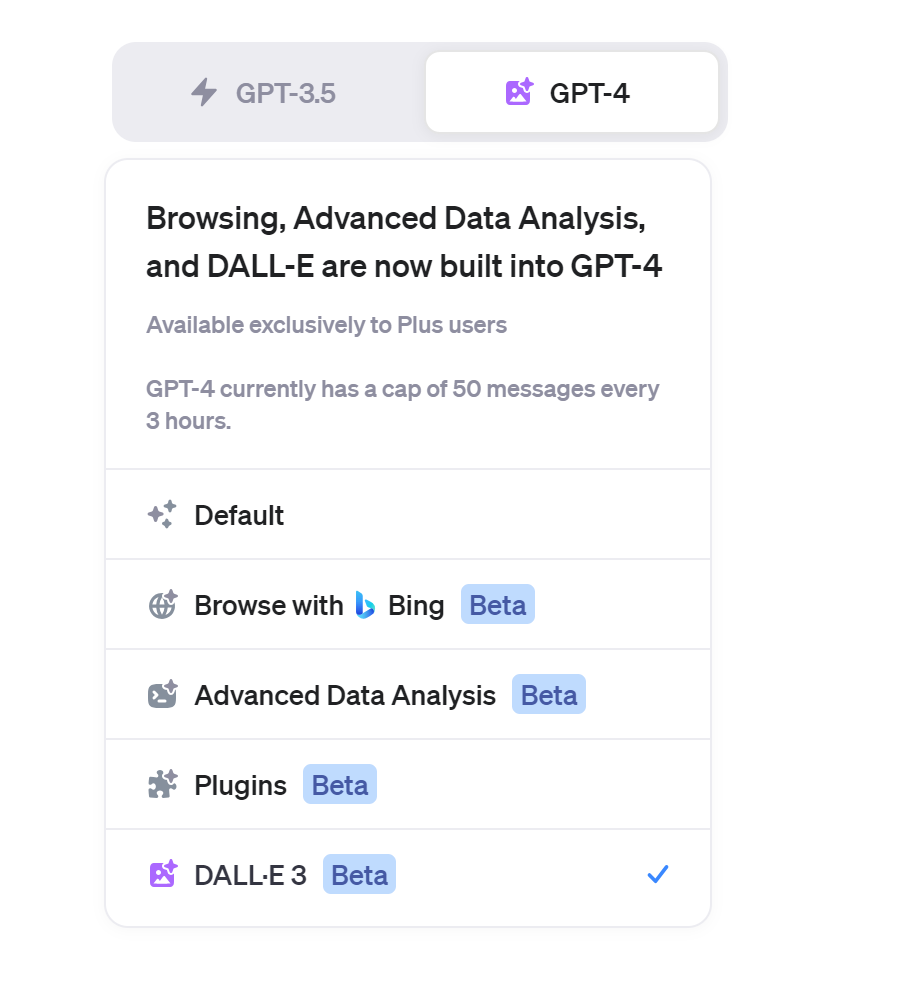
Task: Click the GPT-3.5 lightning bolt icon
Action: pyautogui.click(x=204, y=93)
